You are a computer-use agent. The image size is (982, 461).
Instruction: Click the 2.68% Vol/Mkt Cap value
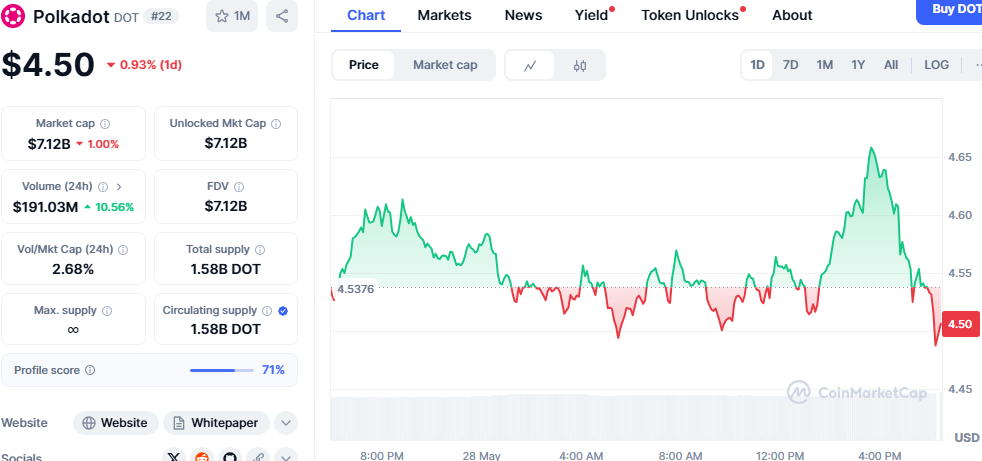(73, 269)
